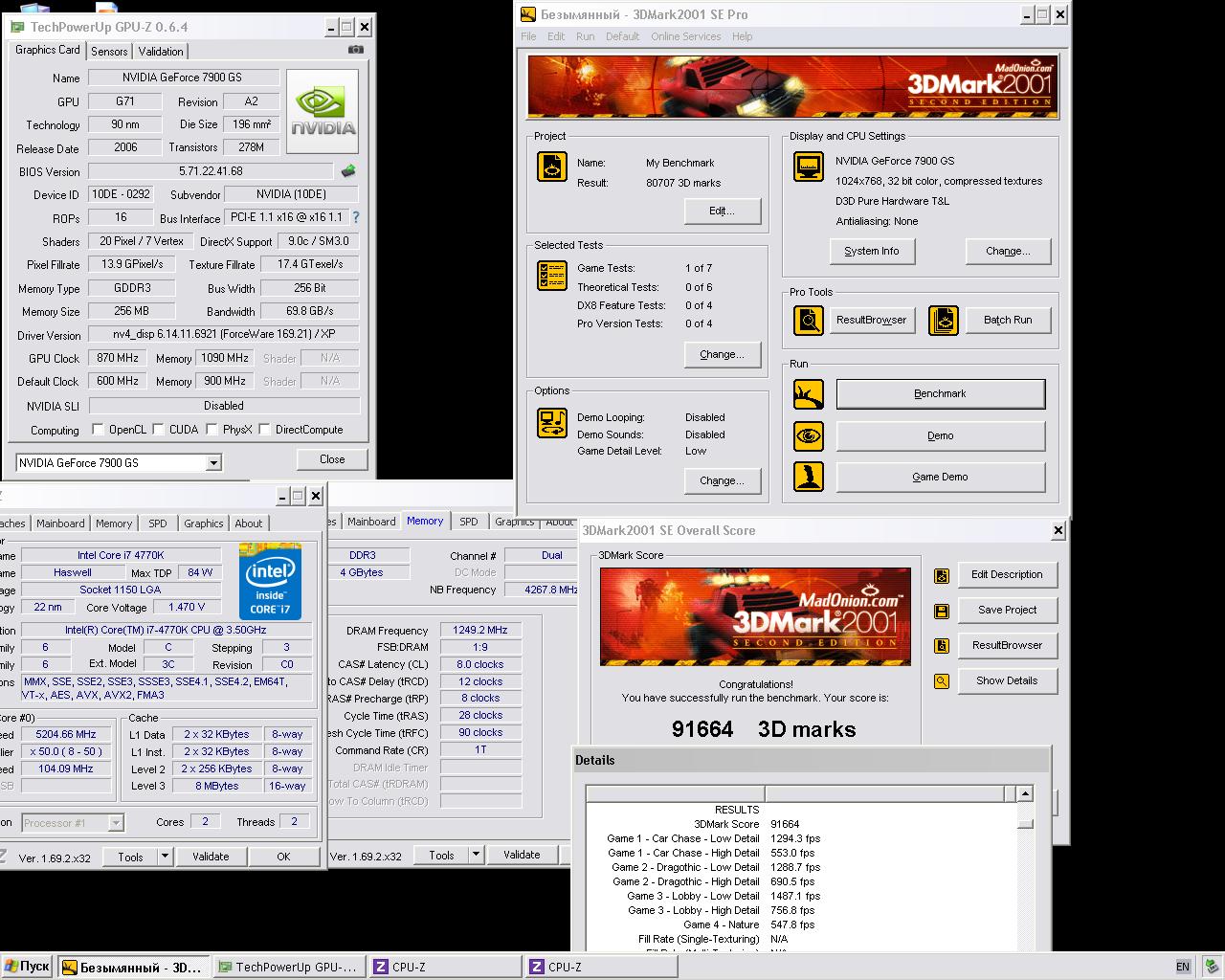1225x980 pixels.
Task: Click OK in the front CPU-Z window
Action: pyautogui.click(x=283, y=857)
